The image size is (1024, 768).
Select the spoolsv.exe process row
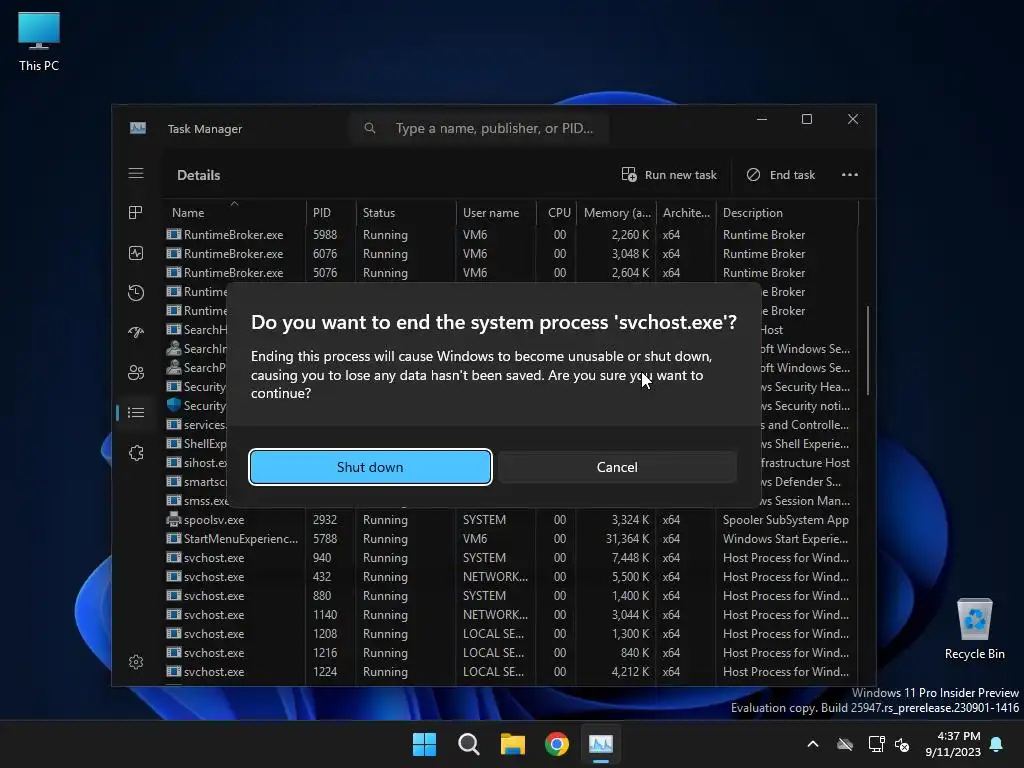(511, 520)
